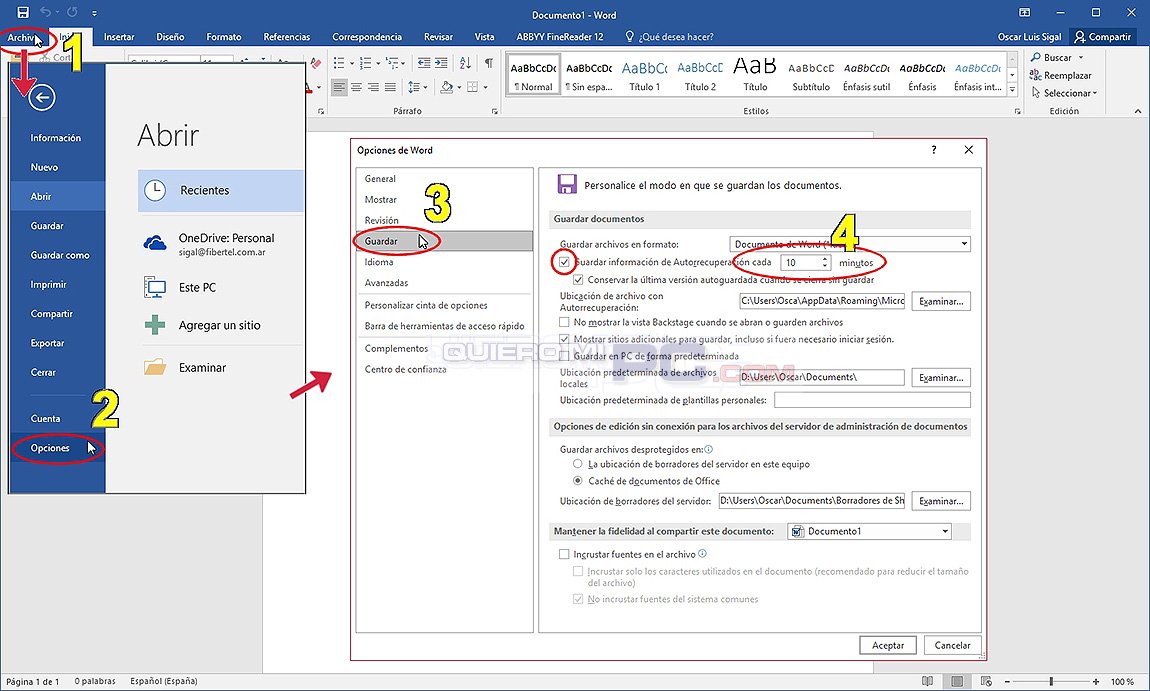Click the Save icon in title bar
The image size is (1150, 691).
pos(23,12)
